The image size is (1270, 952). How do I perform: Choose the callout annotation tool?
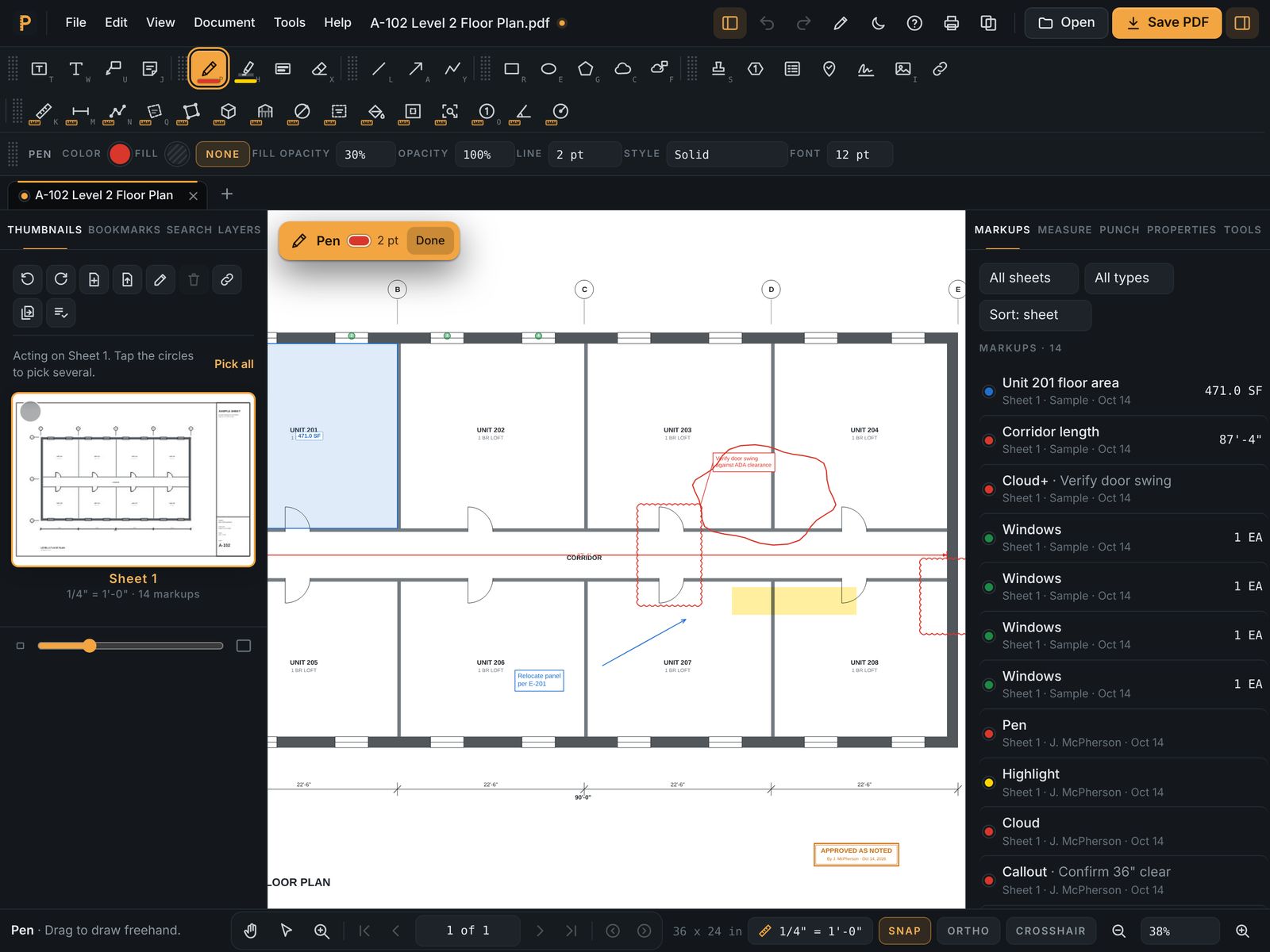click(114, 69)
